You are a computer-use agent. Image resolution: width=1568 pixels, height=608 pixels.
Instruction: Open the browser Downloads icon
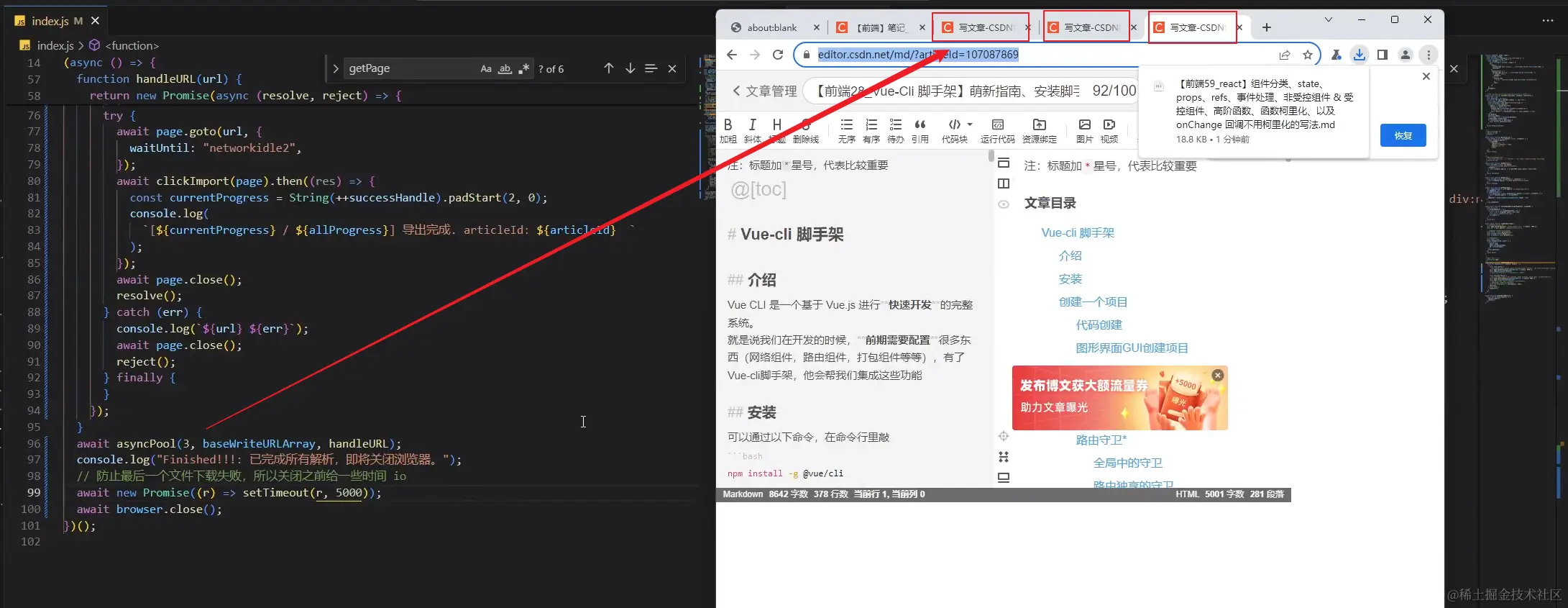pos(1359,55)
